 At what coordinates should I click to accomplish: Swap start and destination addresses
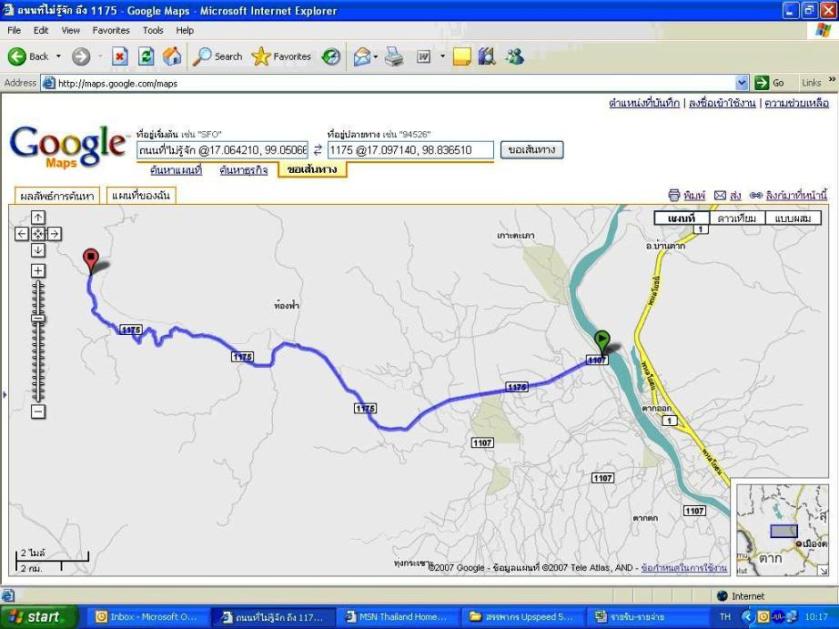(318, 150)
